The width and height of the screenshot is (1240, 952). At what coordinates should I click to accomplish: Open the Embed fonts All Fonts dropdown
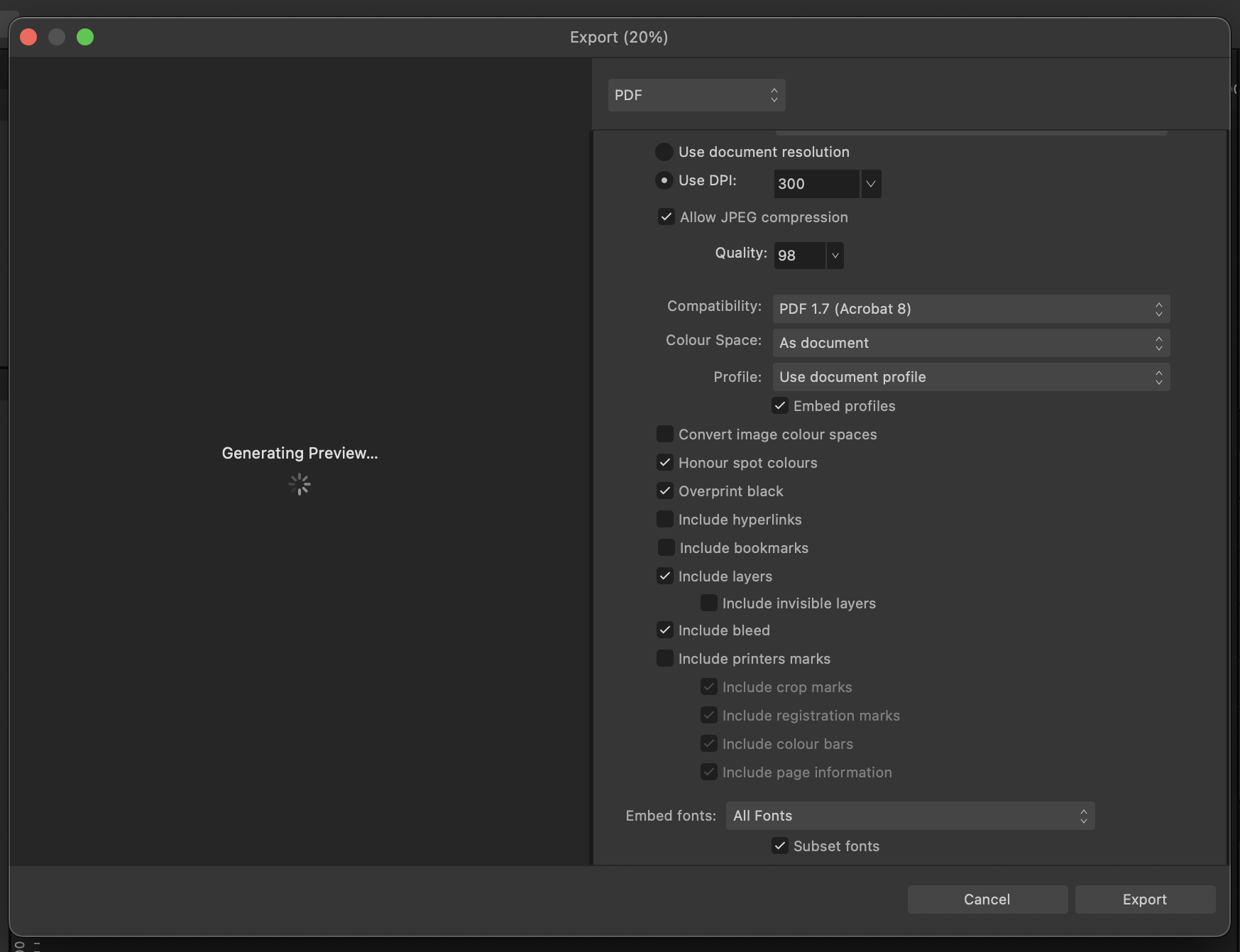[x=909, y=816]
